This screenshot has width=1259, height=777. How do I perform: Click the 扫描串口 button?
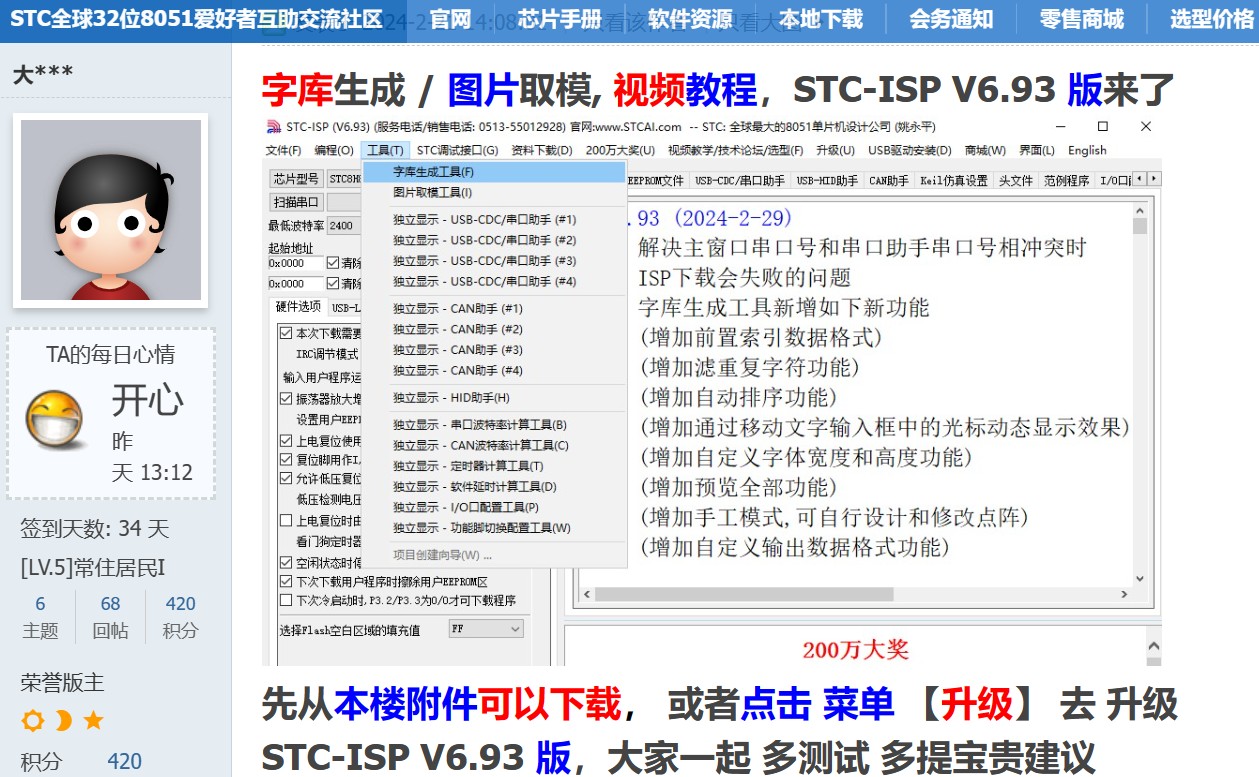[x=296, y=202]
